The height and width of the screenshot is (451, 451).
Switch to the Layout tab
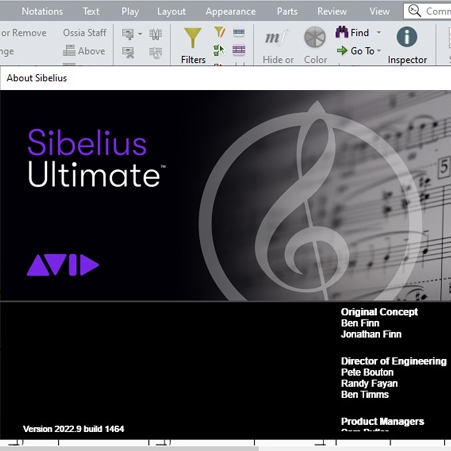click(x=171, y=12)
